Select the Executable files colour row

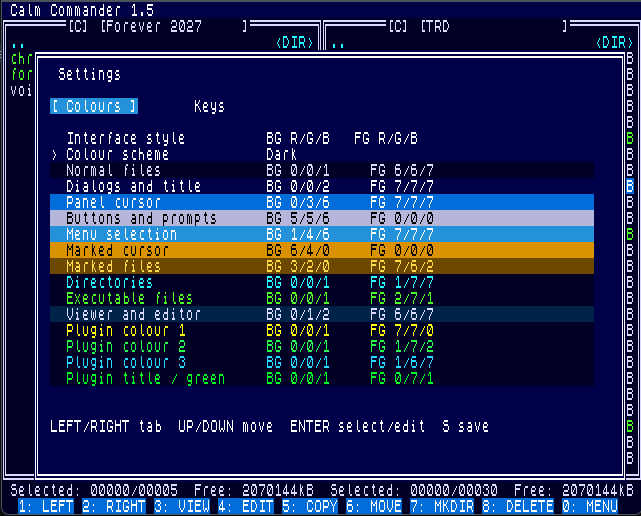[x=322, y=298]
